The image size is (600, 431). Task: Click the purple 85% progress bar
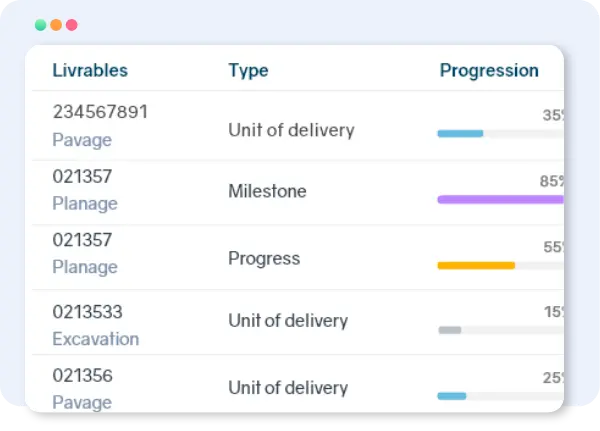(x=500, y=199)
